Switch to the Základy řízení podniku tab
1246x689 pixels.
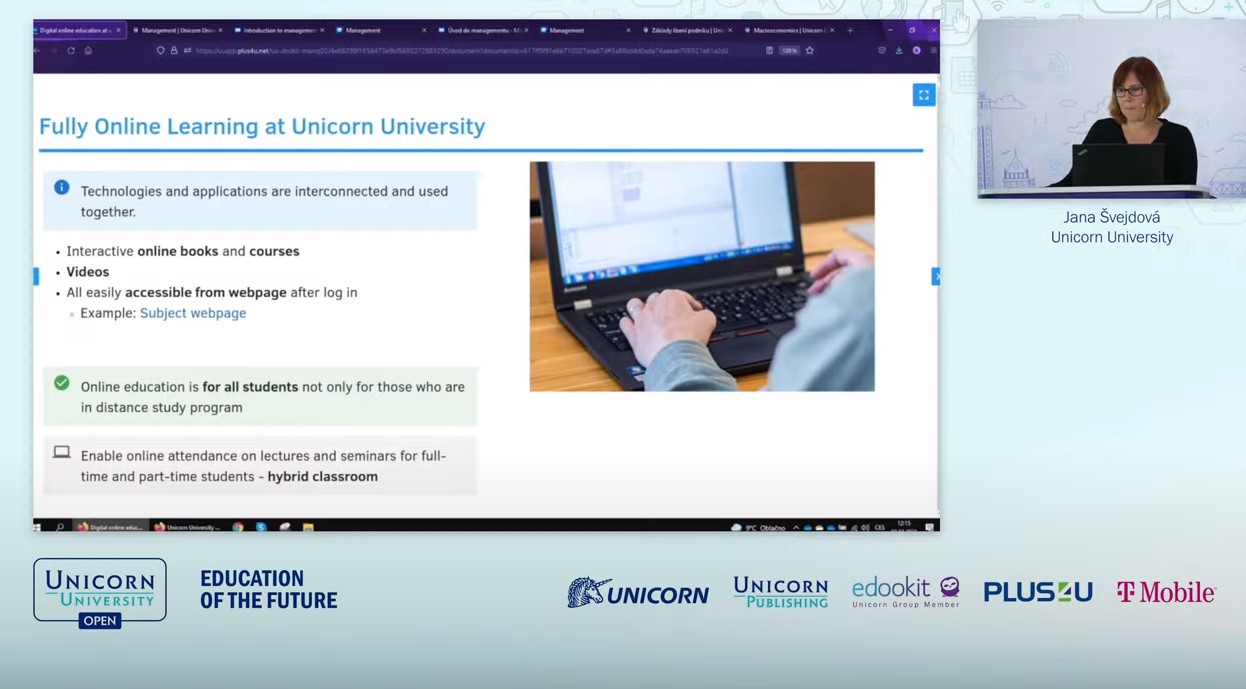point(688,30)
